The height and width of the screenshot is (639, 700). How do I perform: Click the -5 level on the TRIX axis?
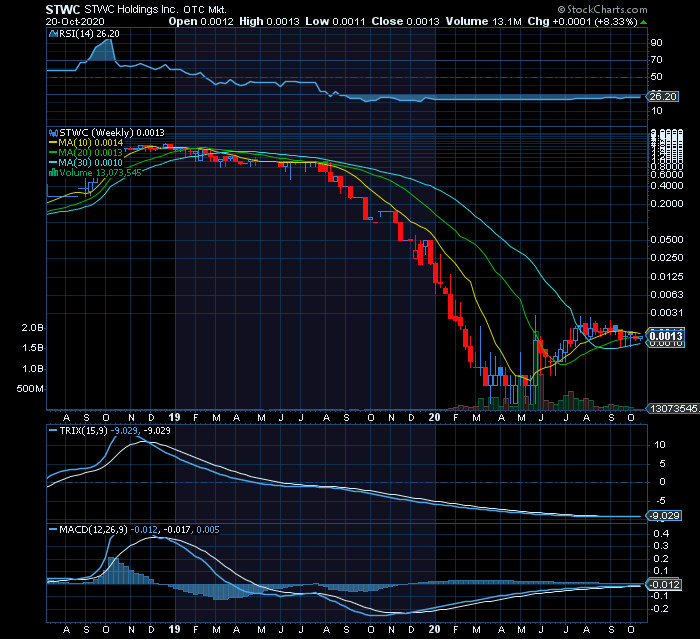[661, 501]
